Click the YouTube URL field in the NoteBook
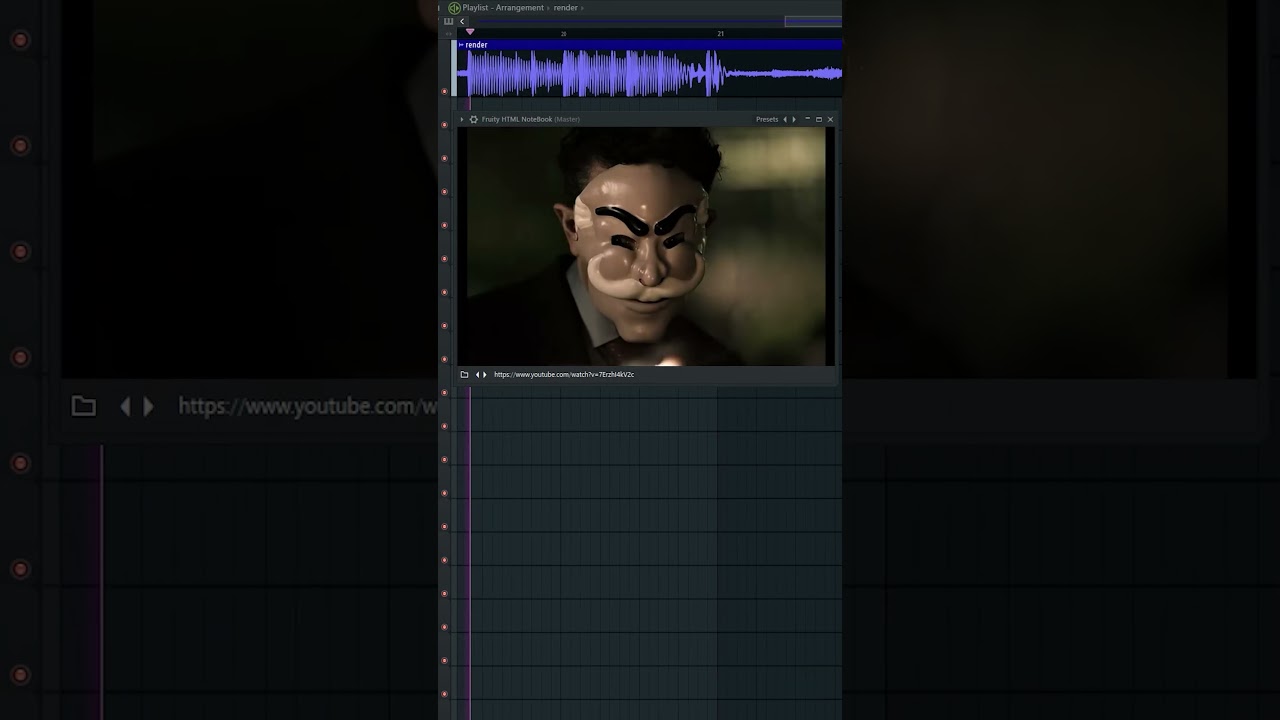 (564, 374)
